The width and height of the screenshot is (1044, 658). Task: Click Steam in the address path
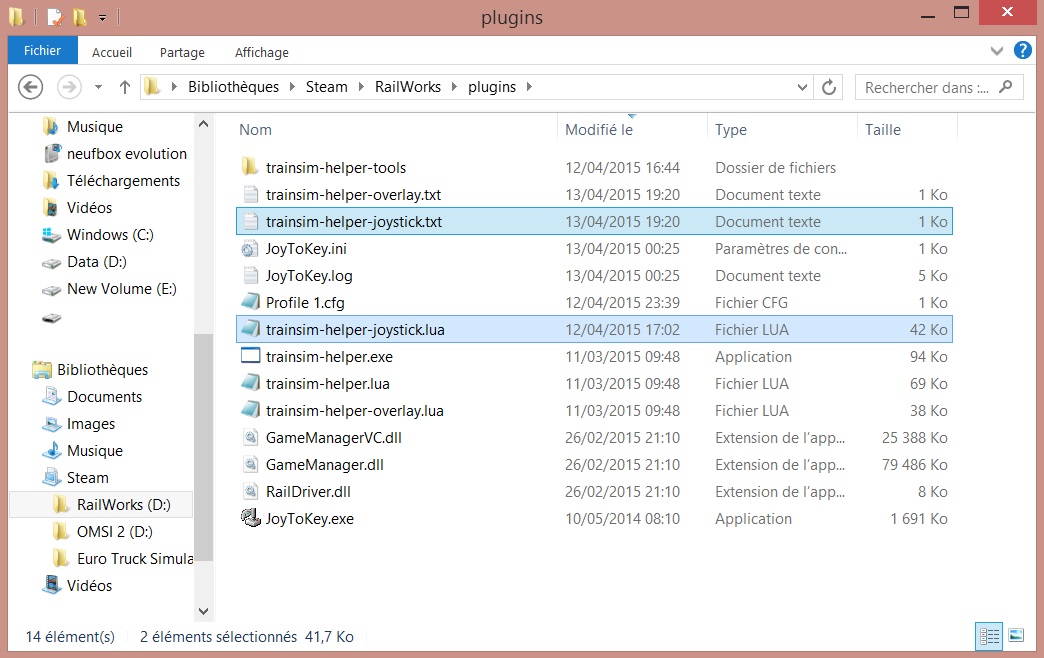pyautogui.click(x=326, y=87)
